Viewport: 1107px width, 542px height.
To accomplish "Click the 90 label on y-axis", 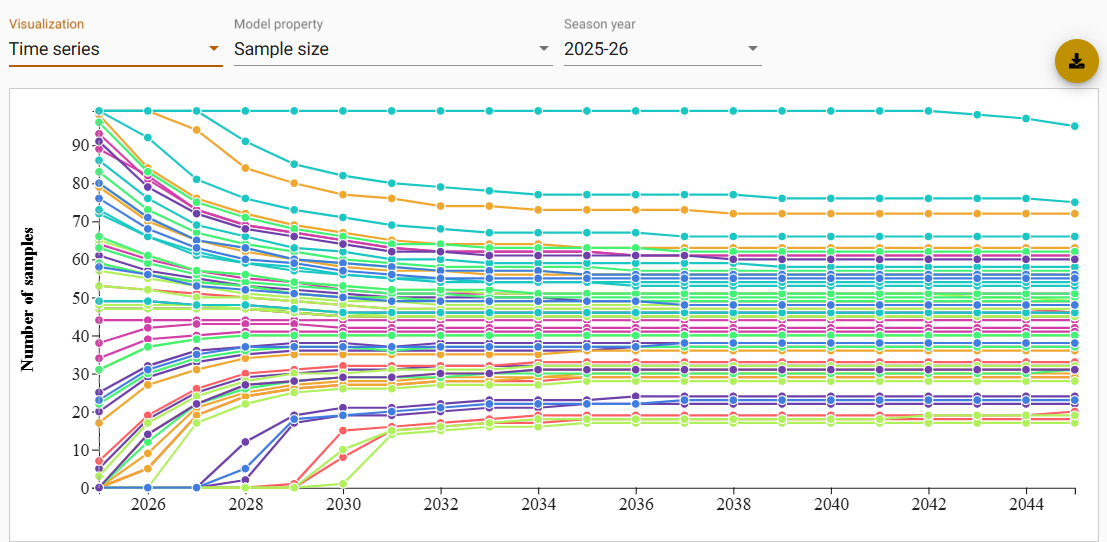I will click(x=79, y=145).
